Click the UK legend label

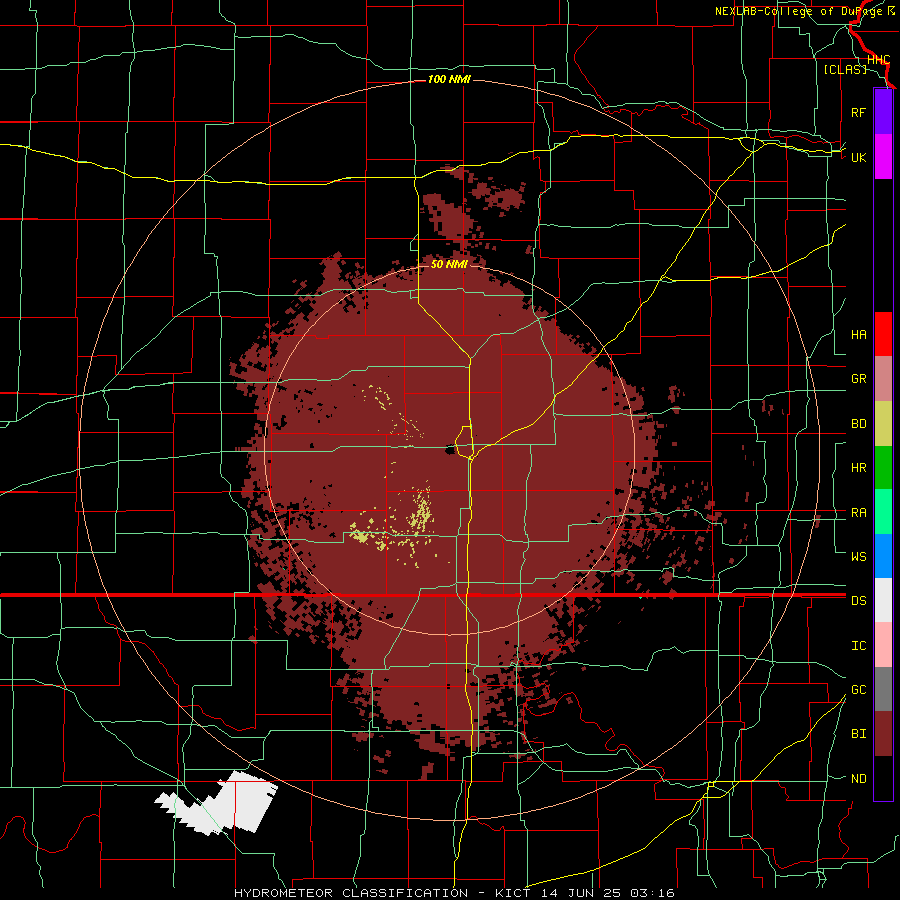[858, 157]
